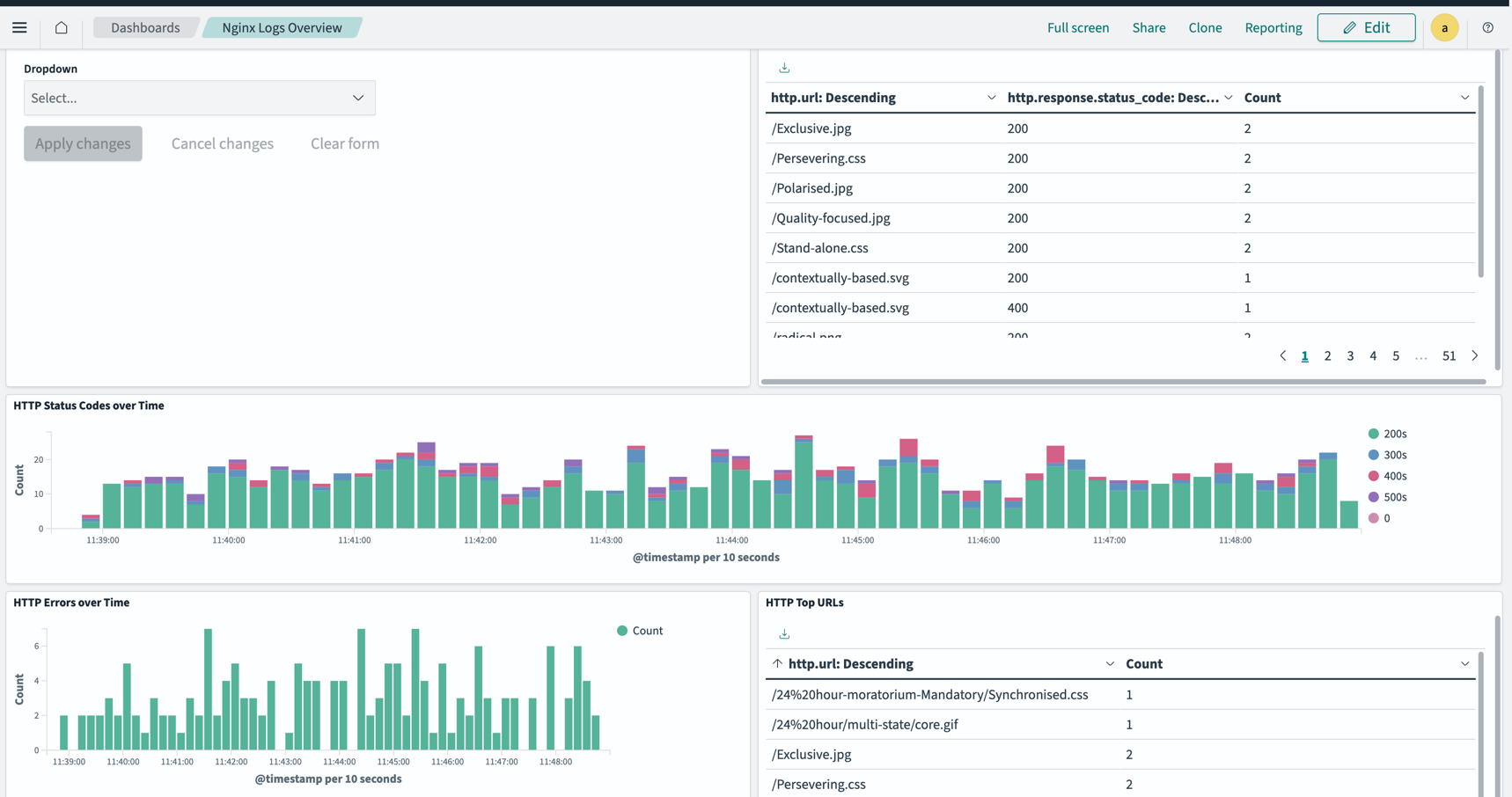Download the HTTP Top URLs table
This screenshot has width=1512, height=797.
click(x=783, y=632)
